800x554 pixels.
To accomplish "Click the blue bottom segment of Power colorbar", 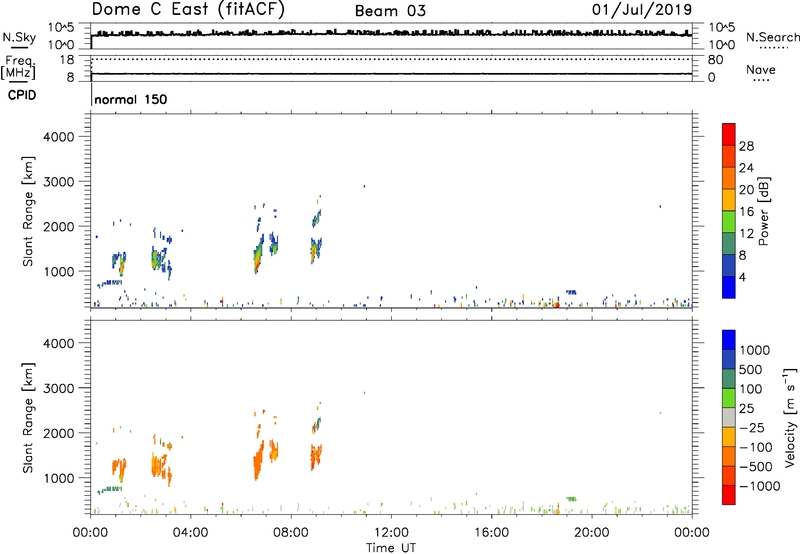I will pos(729,287).
